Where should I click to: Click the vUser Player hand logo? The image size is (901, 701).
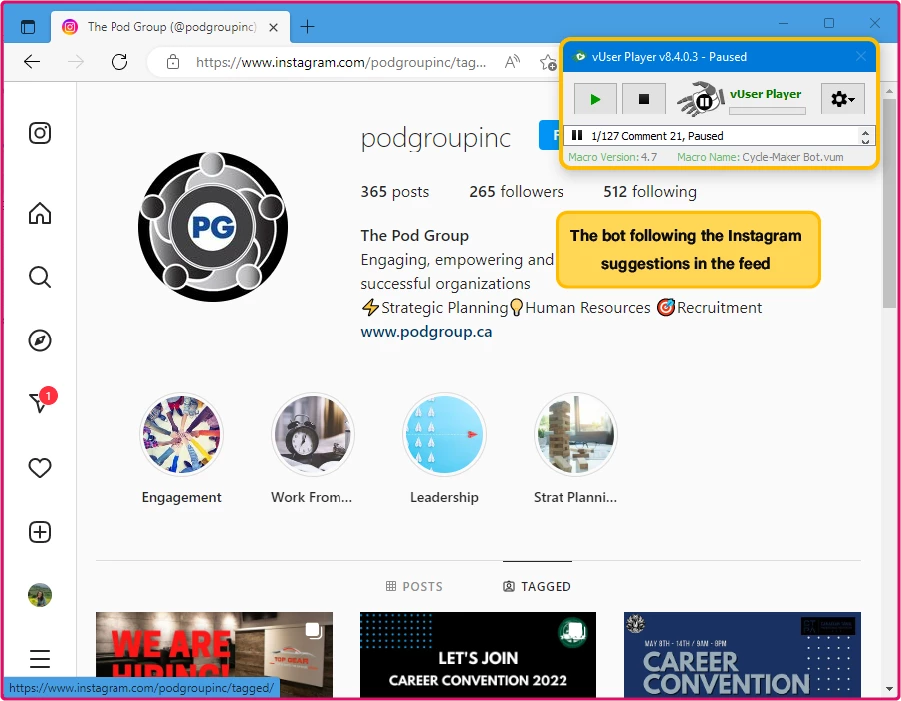700,99
